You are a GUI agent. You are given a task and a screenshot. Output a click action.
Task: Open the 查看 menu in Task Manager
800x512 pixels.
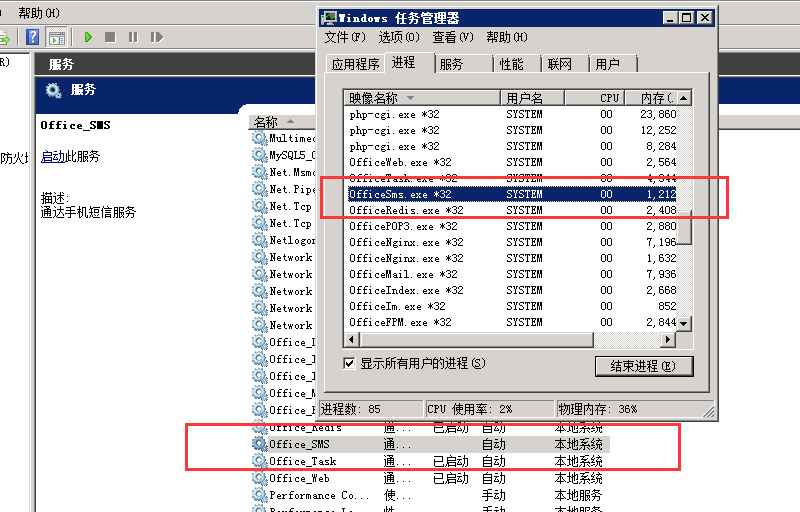click(x=452, y=37)
